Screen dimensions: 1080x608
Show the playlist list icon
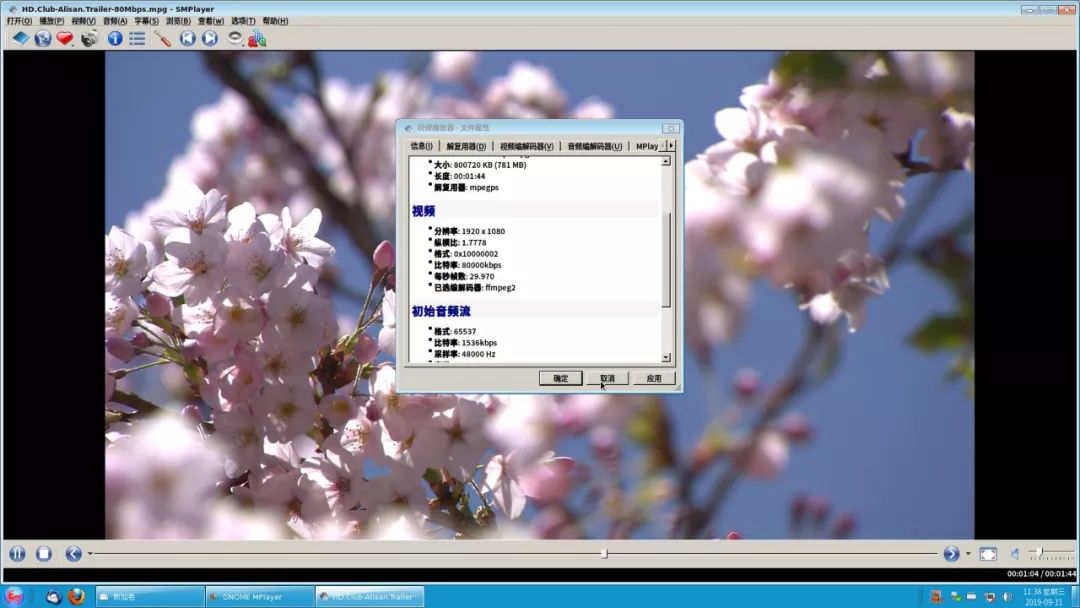coord(137,38)
